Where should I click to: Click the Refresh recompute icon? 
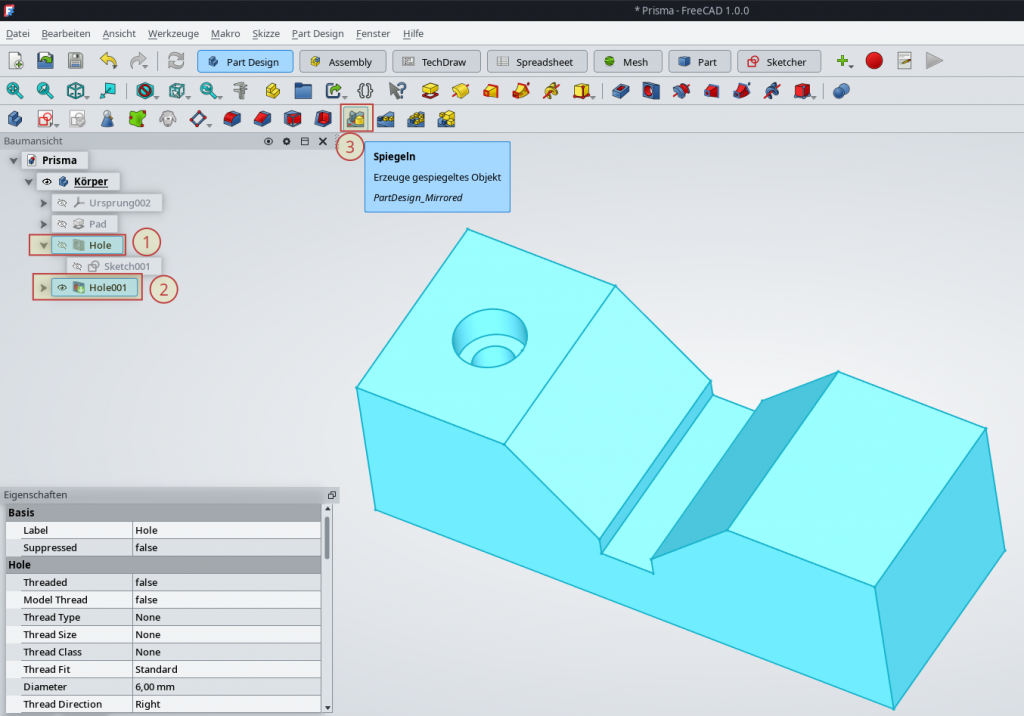pyautogui.click(x=176, y=61)
